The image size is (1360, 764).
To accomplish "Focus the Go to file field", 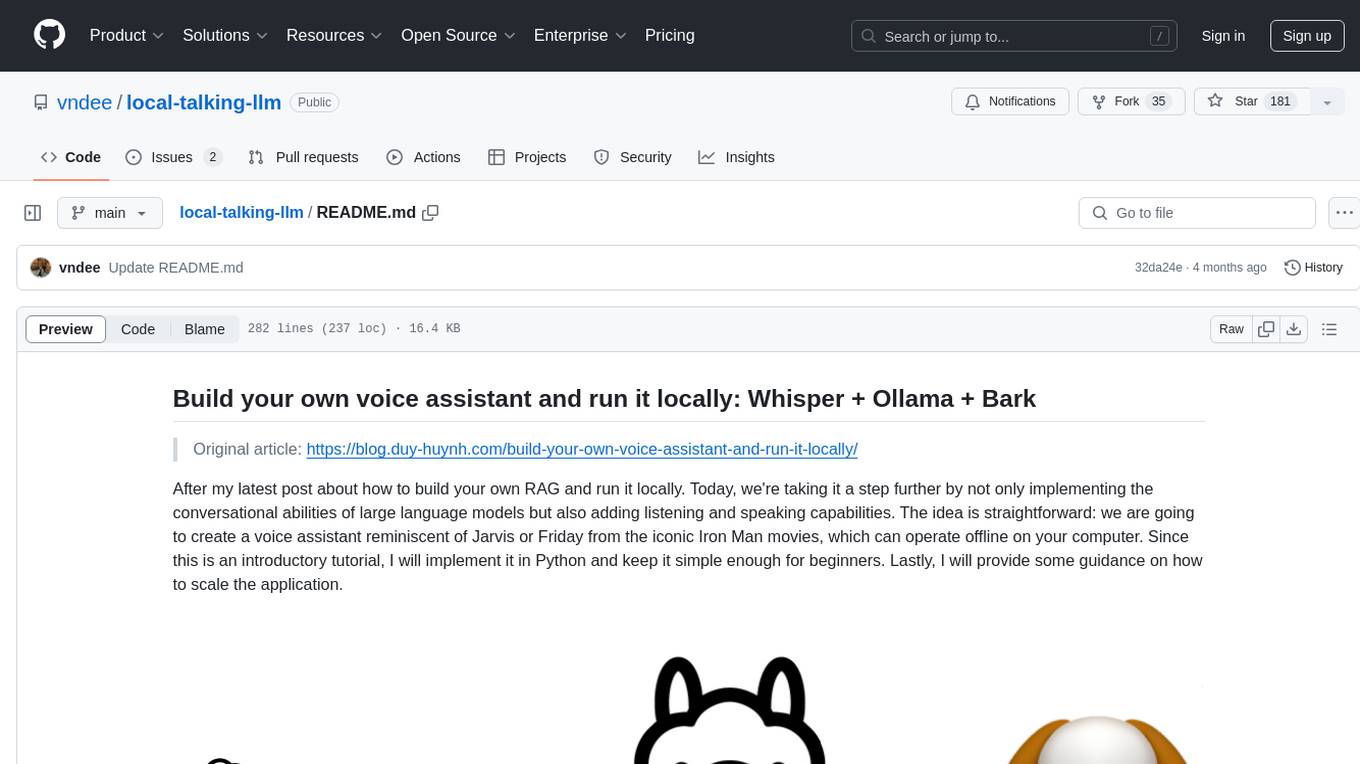I will point(1197,213).
